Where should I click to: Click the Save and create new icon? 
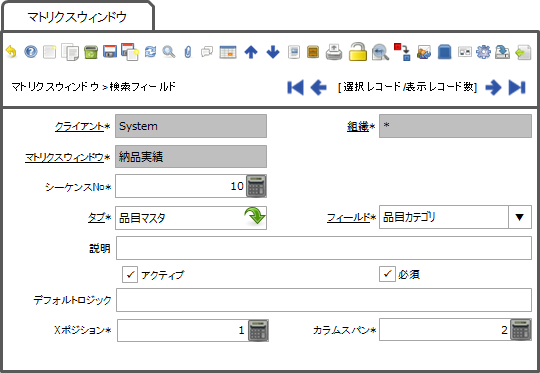click(x=130, y=52)
